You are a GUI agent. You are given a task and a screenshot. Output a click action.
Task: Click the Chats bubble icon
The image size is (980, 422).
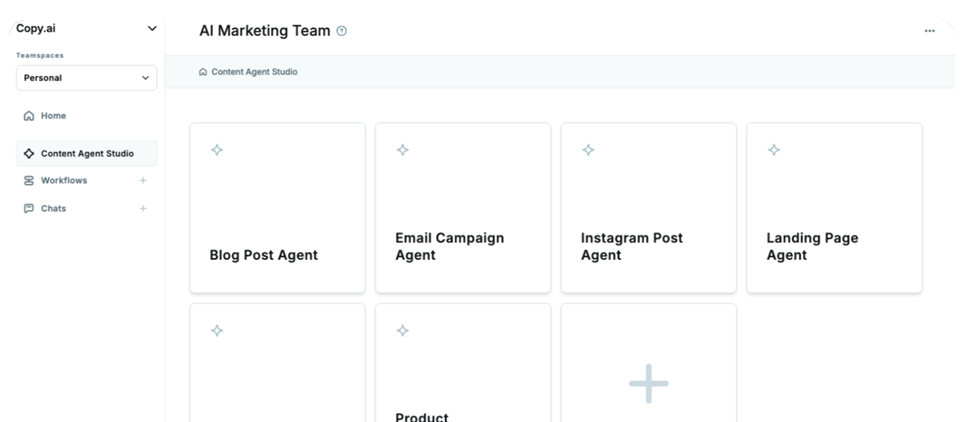(x=29, y=209)
